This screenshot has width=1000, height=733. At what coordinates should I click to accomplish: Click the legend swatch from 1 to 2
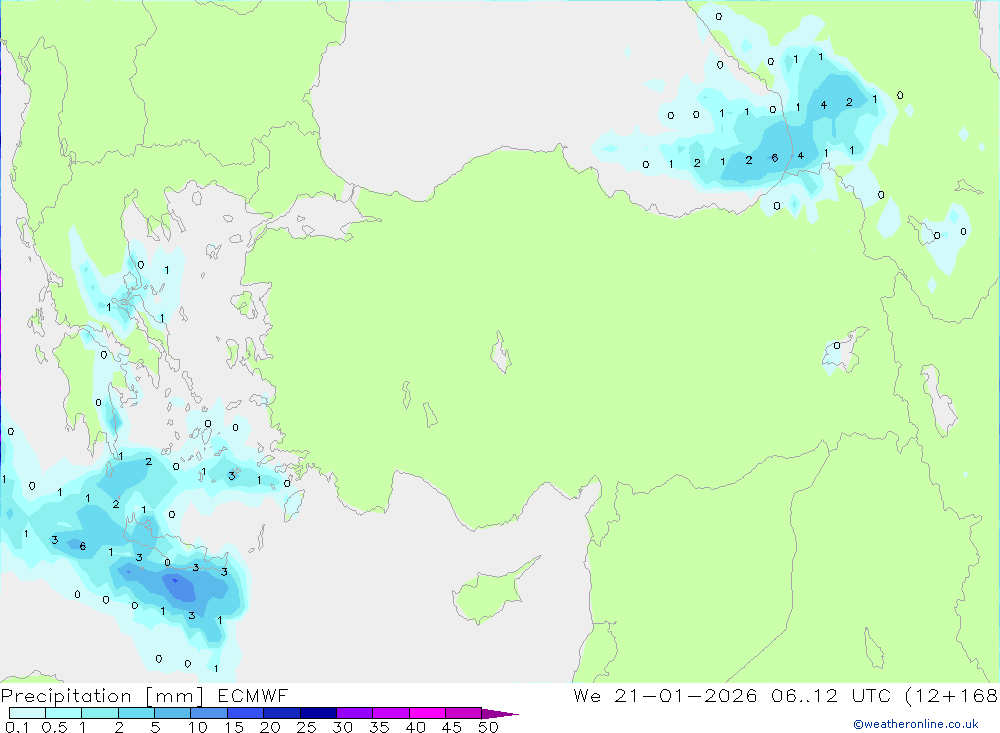pyautogui.click(x=99, y=713)
